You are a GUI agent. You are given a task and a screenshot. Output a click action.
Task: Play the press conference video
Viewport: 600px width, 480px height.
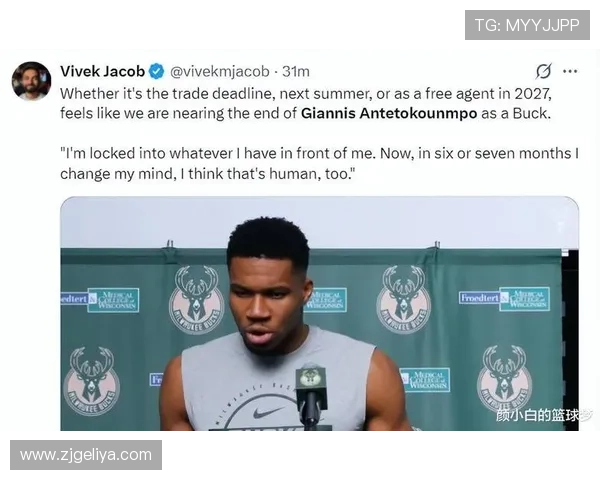(x=319, y=313)
